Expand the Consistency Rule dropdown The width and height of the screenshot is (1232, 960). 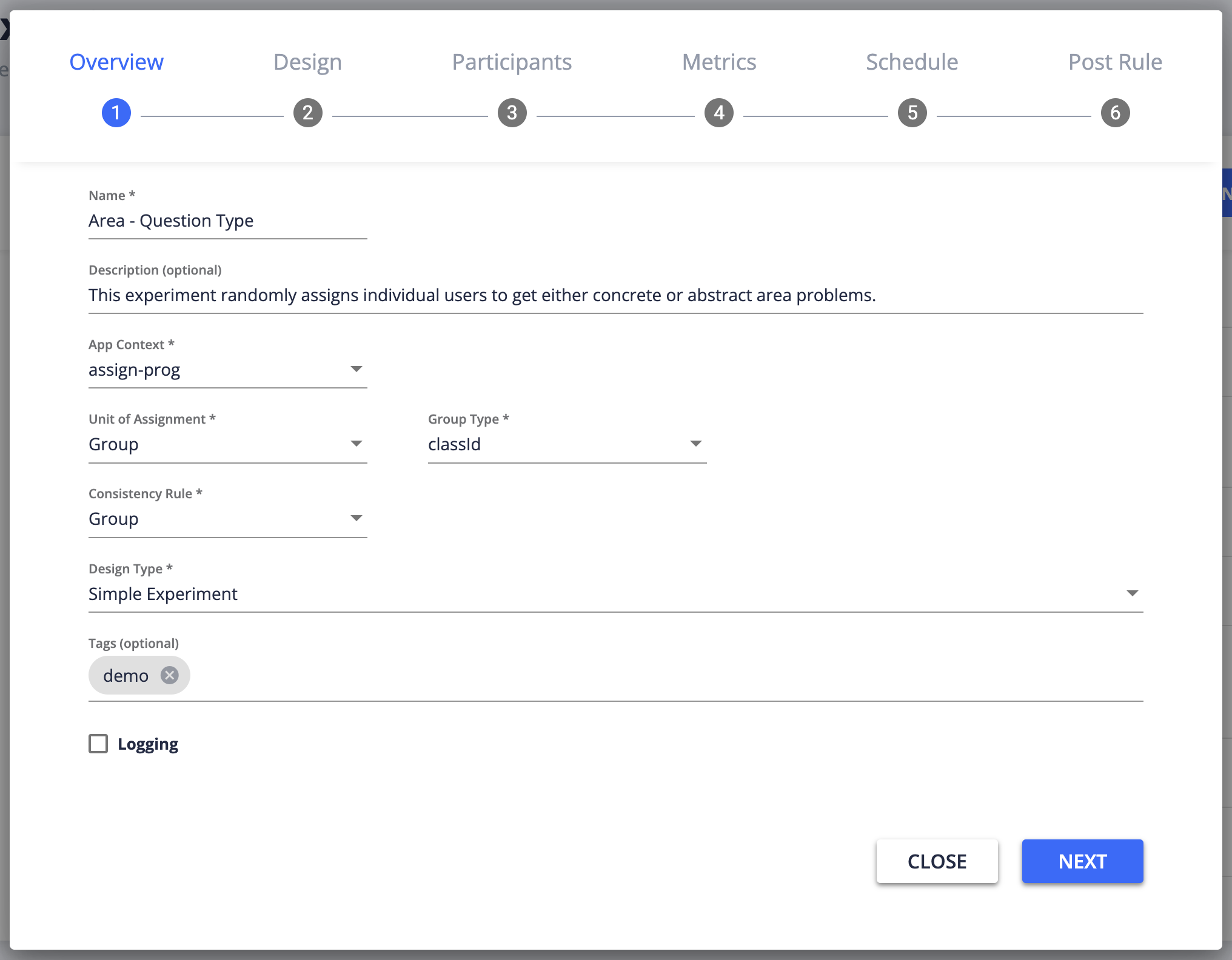click(x=227, y=519)
